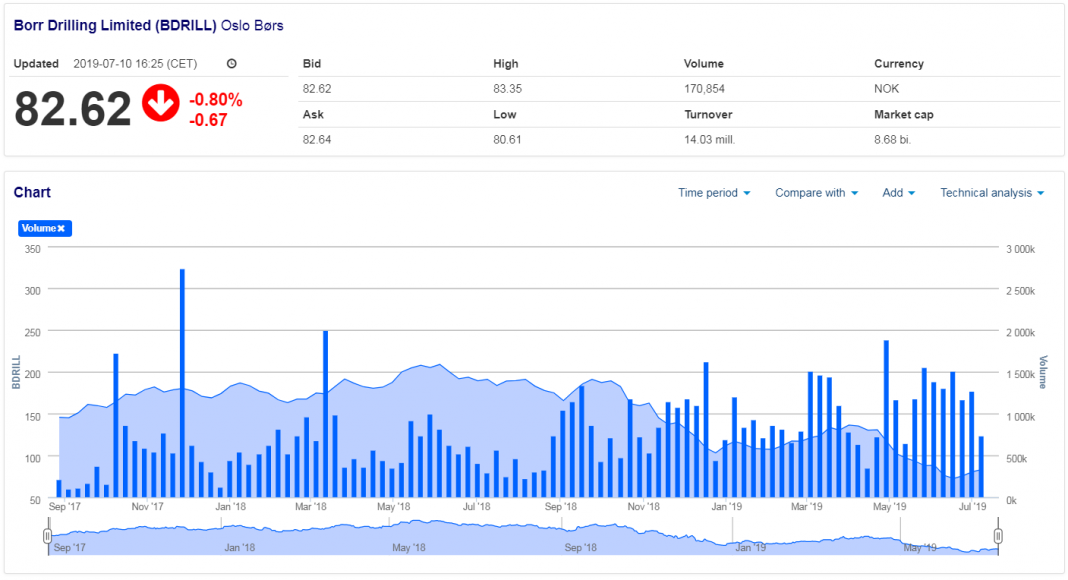Screen dimensions: 1068x580
Task: Click the red down-arrow price change icon
Action: [160, 104]
